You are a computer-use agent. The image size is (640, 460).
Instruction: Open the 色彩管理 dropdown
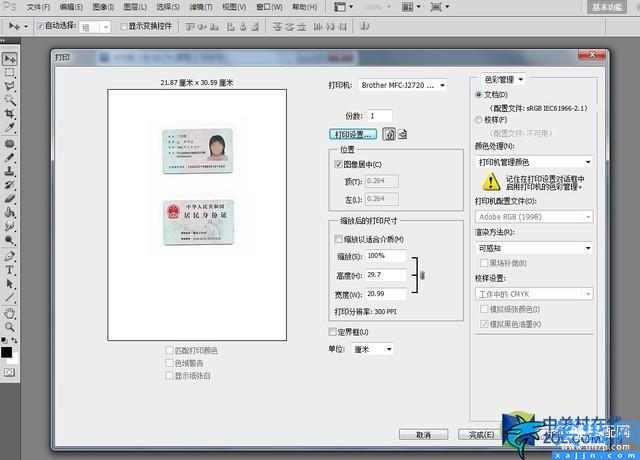coord(503,79)
